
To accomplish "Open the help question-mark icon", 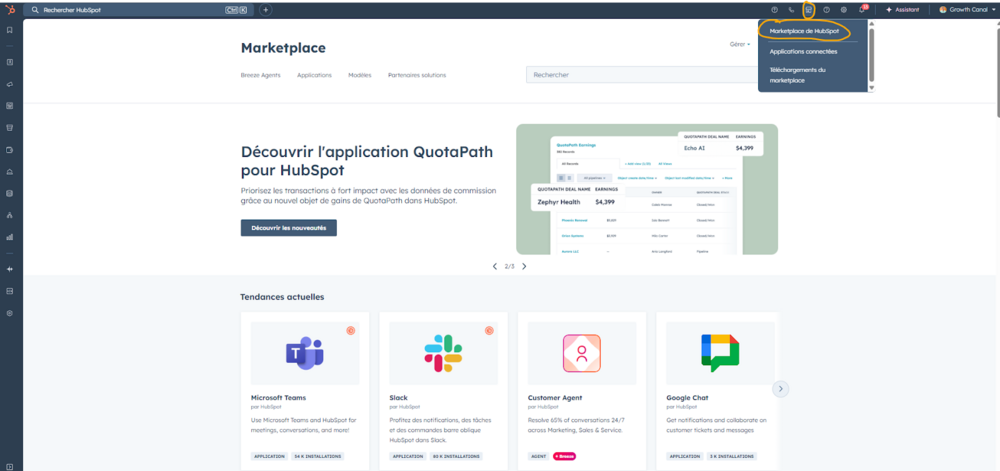I will (x=827, y=10).
